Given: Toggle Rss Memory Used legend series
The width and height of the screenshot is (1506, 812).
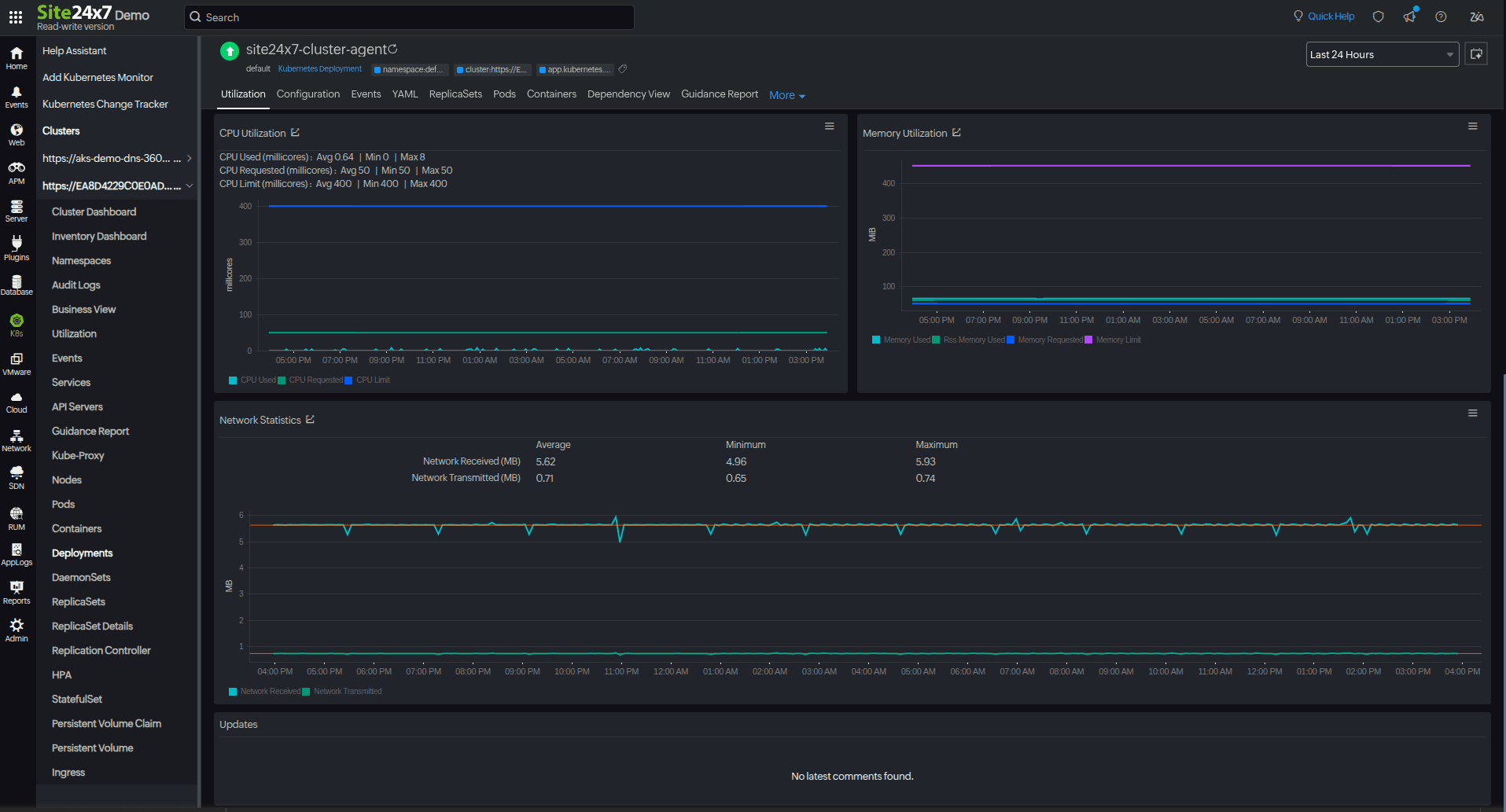Looking at the screenshot, I should [968, 340].
